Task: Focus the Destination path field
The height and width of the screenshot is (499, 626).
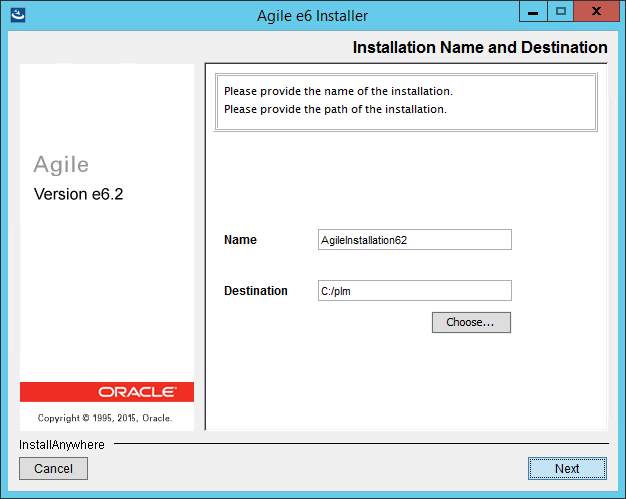Action: 414,291
